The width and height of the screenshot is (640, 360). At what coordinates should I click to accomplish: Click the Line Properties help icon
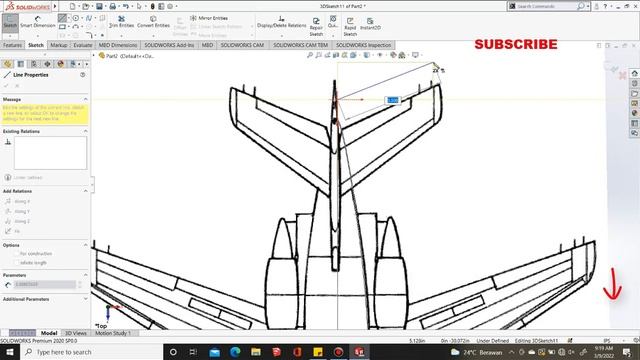[82, 75]
